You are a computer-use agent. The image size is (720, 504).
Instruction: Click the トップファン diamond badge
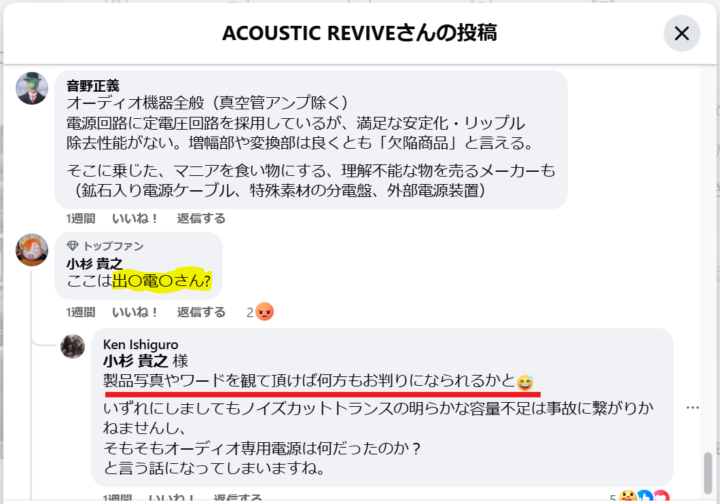(73, 246)
